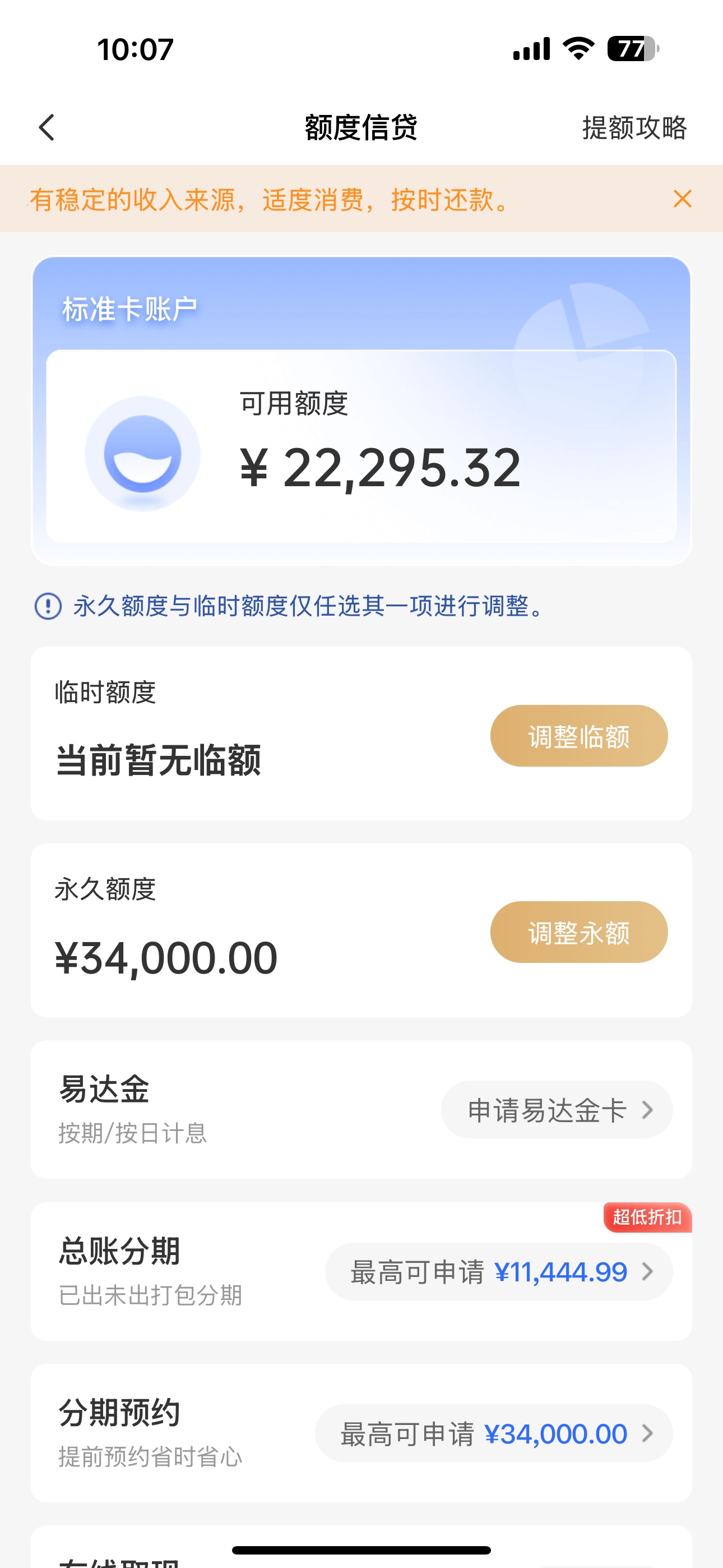Tap the 标准卡账户 card header

(x=129, y=309)
